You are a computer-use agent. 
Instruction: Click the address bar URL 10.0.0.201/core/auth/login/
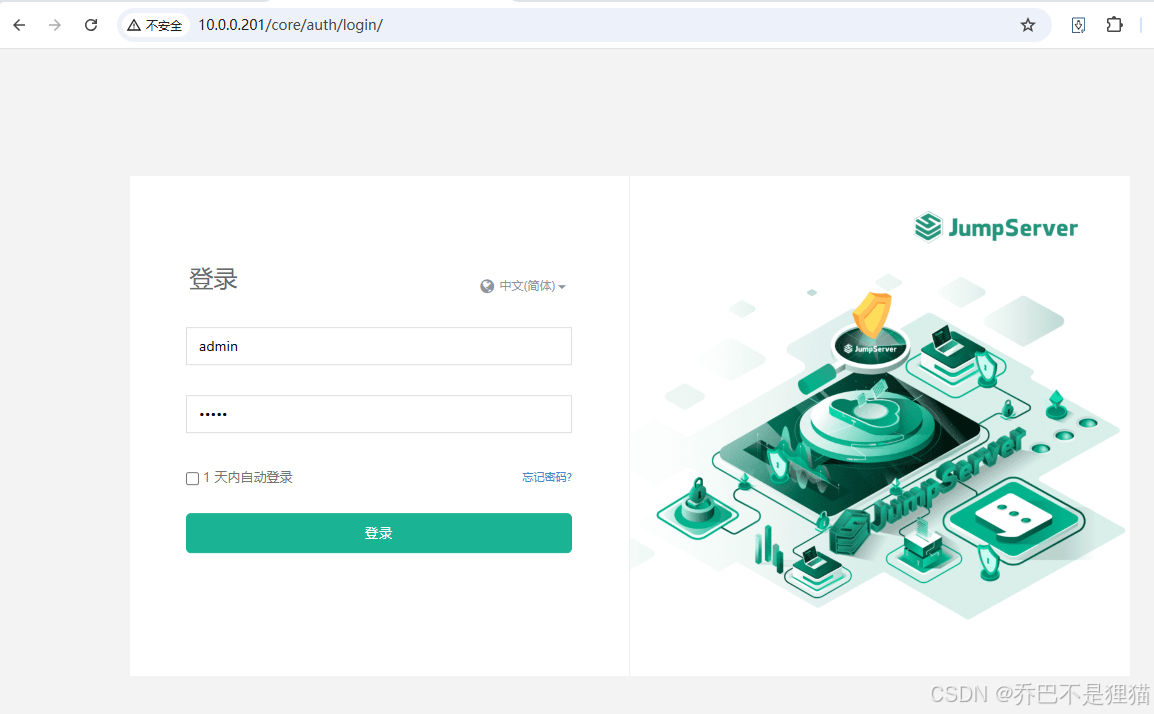point(290,25)
